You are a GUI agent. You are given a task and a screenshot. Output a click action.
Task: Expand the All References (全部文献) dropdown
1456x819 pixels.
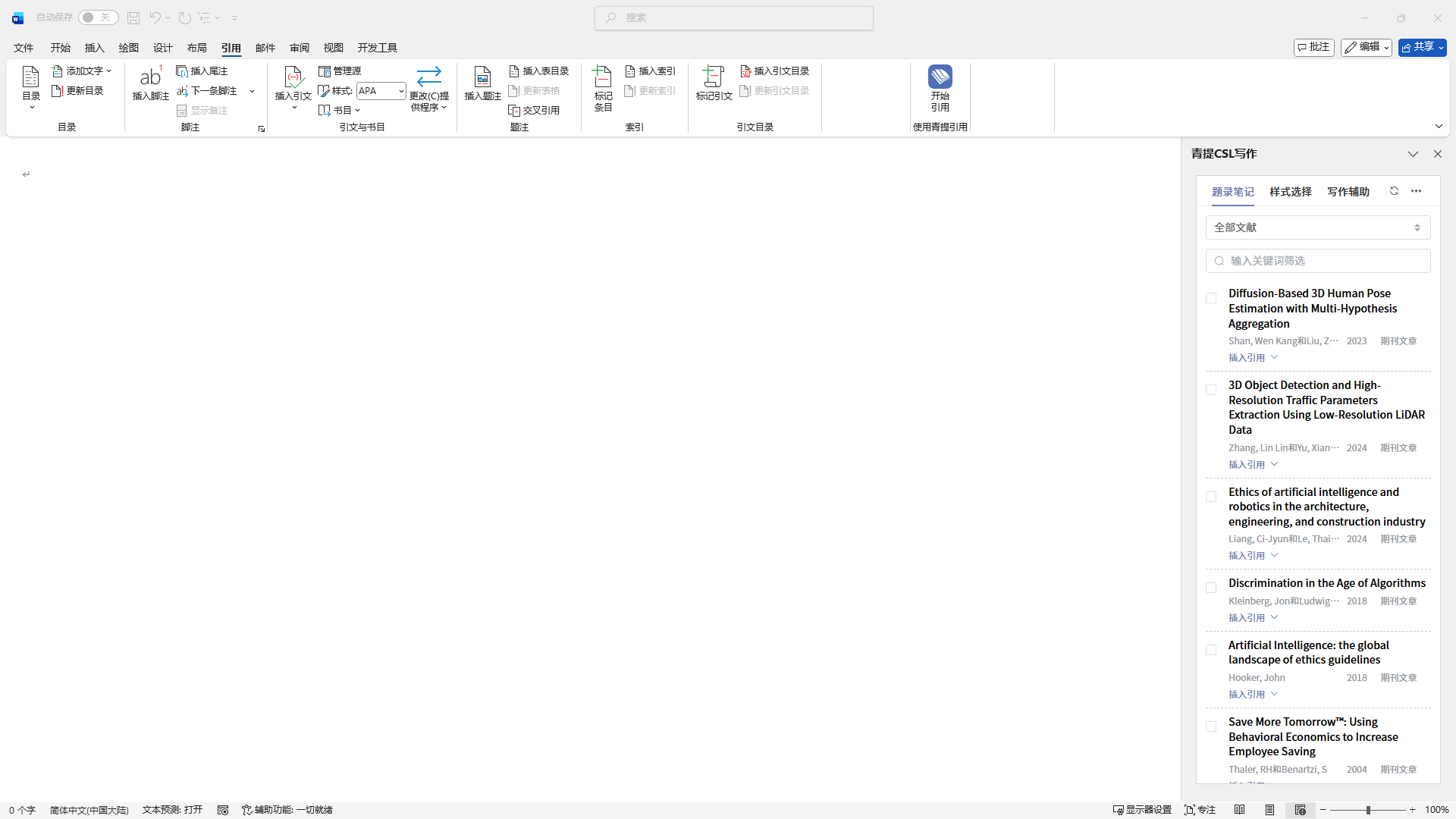tap(1317, 227)
